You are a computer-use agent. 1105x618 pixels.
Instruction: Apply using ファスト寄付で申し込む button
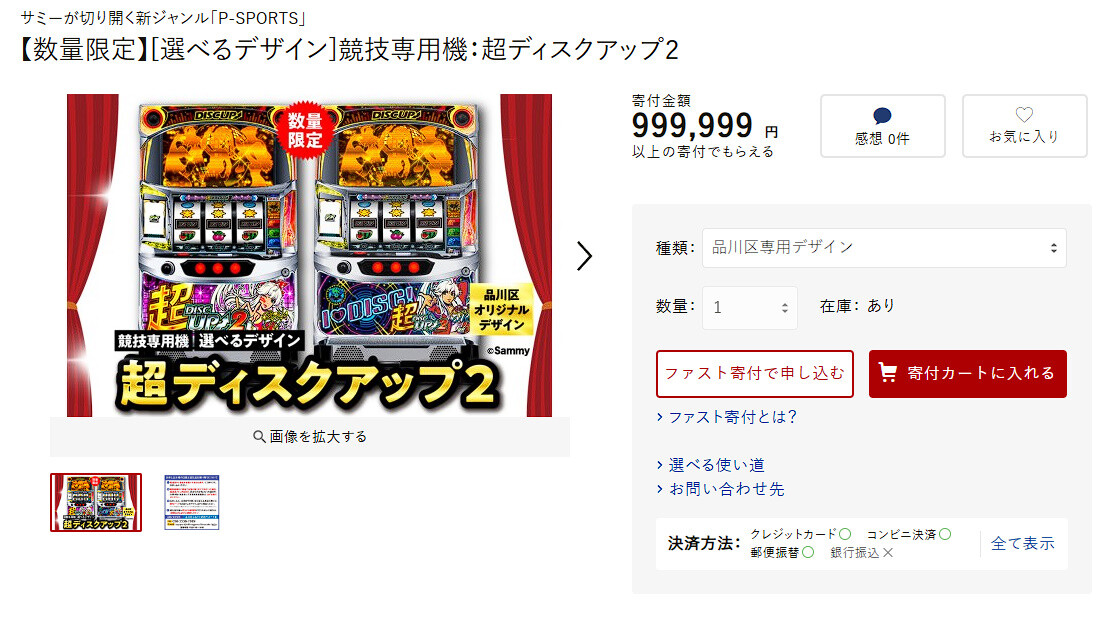point(755,373)
